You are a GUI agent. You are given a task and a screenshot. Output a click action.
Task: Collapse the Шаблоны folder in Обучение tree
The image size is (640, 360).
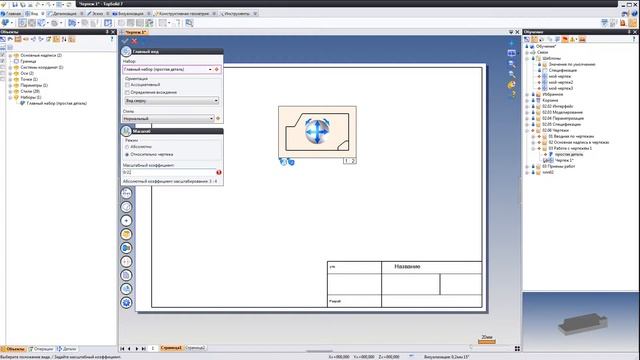527,58
